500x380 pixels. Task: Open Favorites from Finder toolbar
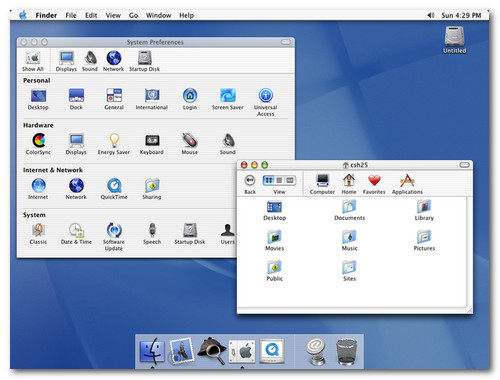pyautogui.click(x=374, y=184)
